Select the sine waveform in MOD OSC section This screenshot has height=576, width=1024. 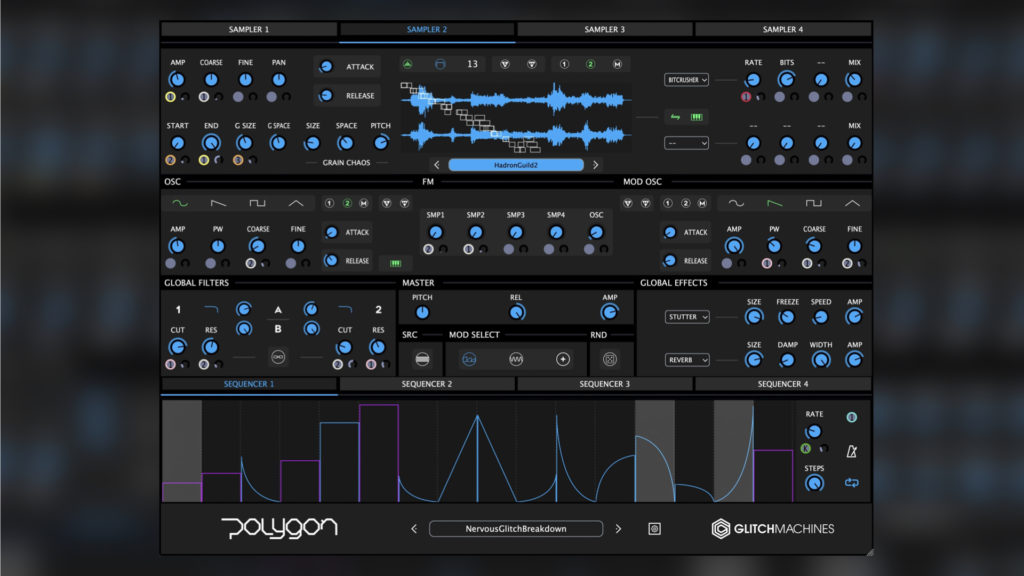click(736, 203)
